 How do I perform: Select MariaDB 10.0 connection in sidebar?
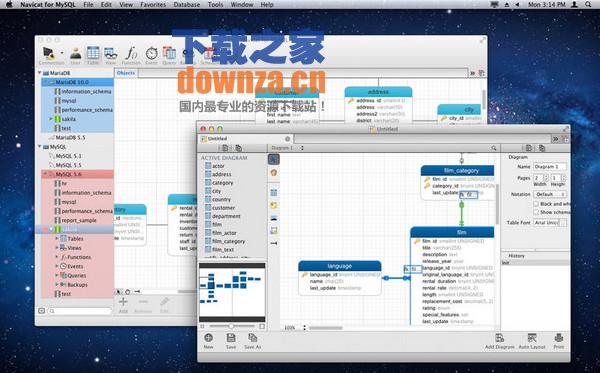point(77,82)
